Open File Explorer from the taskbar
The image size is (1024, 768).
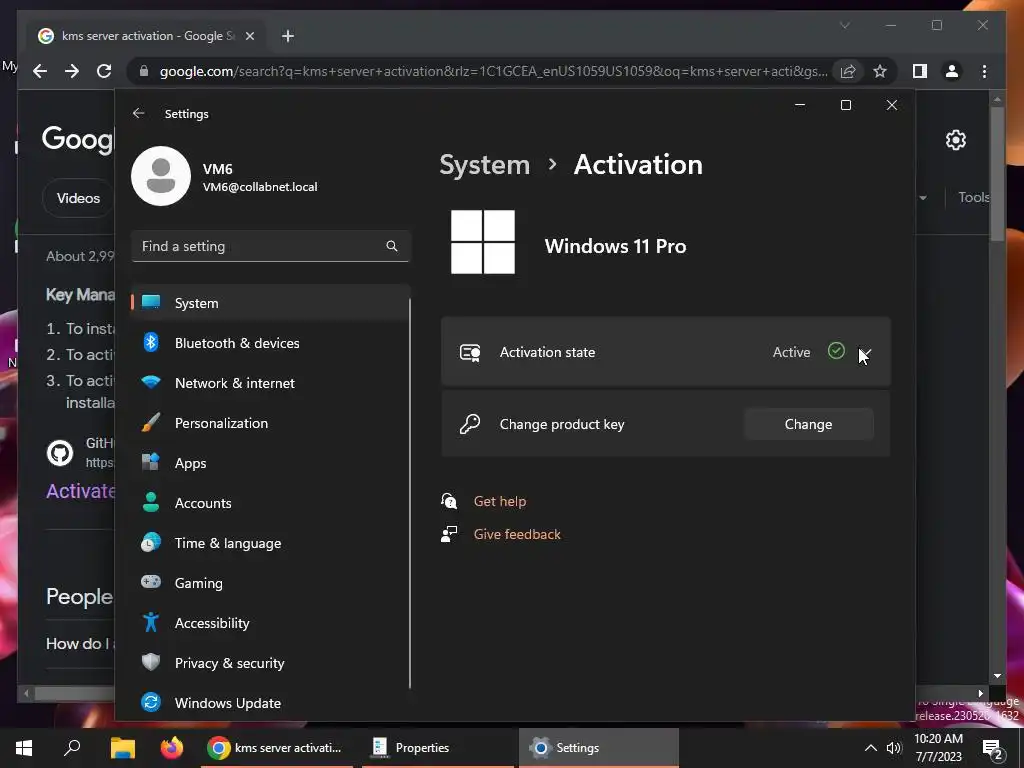tap(122, 748)
